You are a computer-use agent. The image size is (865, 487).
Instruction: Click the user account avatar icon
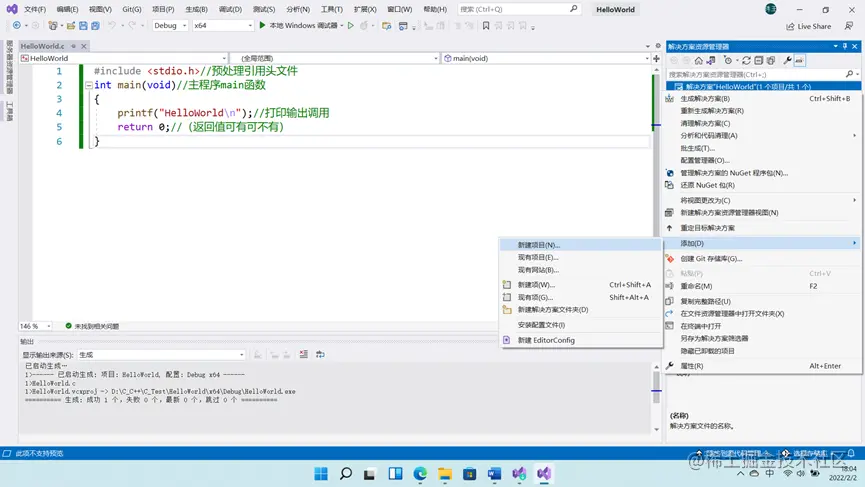pos(771,9)
